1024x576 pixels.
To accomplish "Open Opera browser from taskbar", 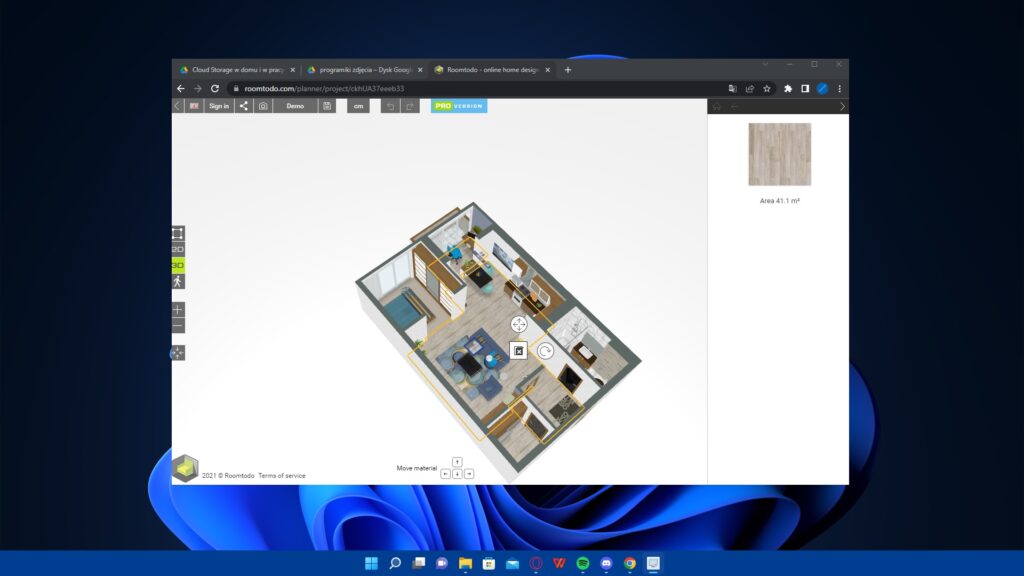I will click(536, 563).
